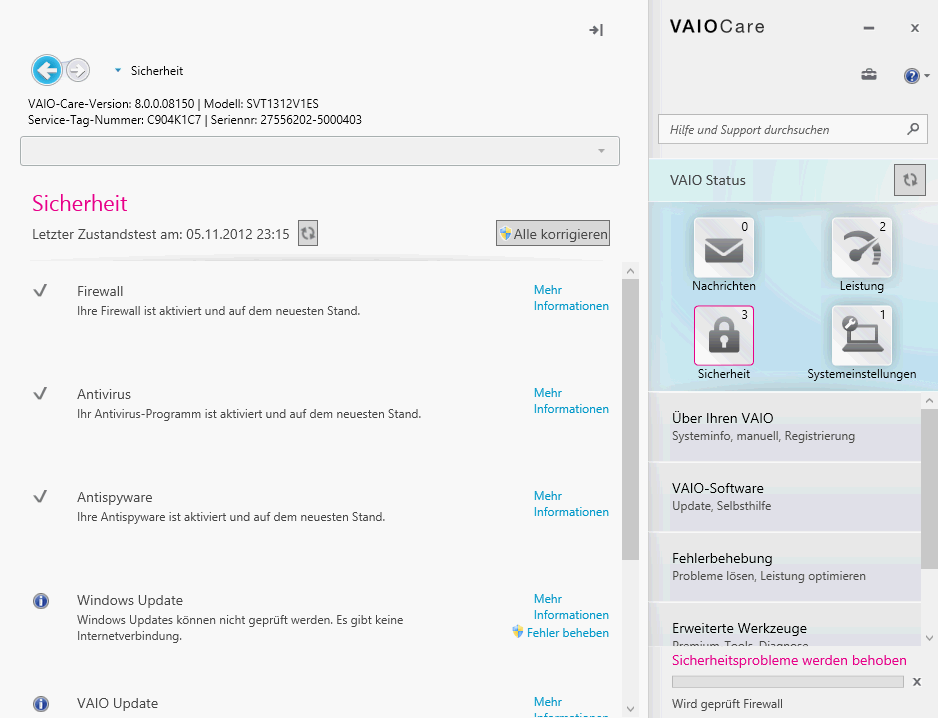The height and width of the screenshot is (718, 938).
Task: Click the search magnifier icon
Action: tap(913, 129)
